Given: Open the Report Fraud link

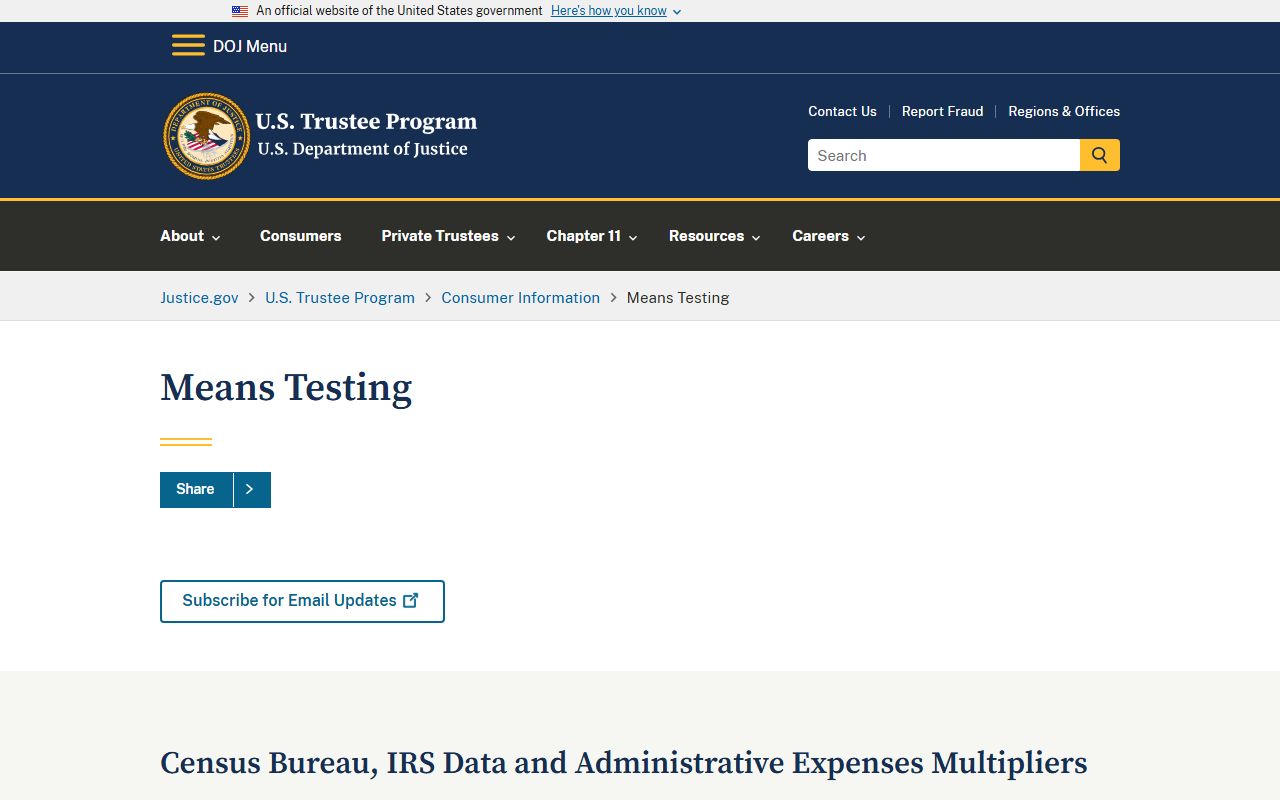Looking at the screenshot, I should pyautogui.click(x=942, y=111).
